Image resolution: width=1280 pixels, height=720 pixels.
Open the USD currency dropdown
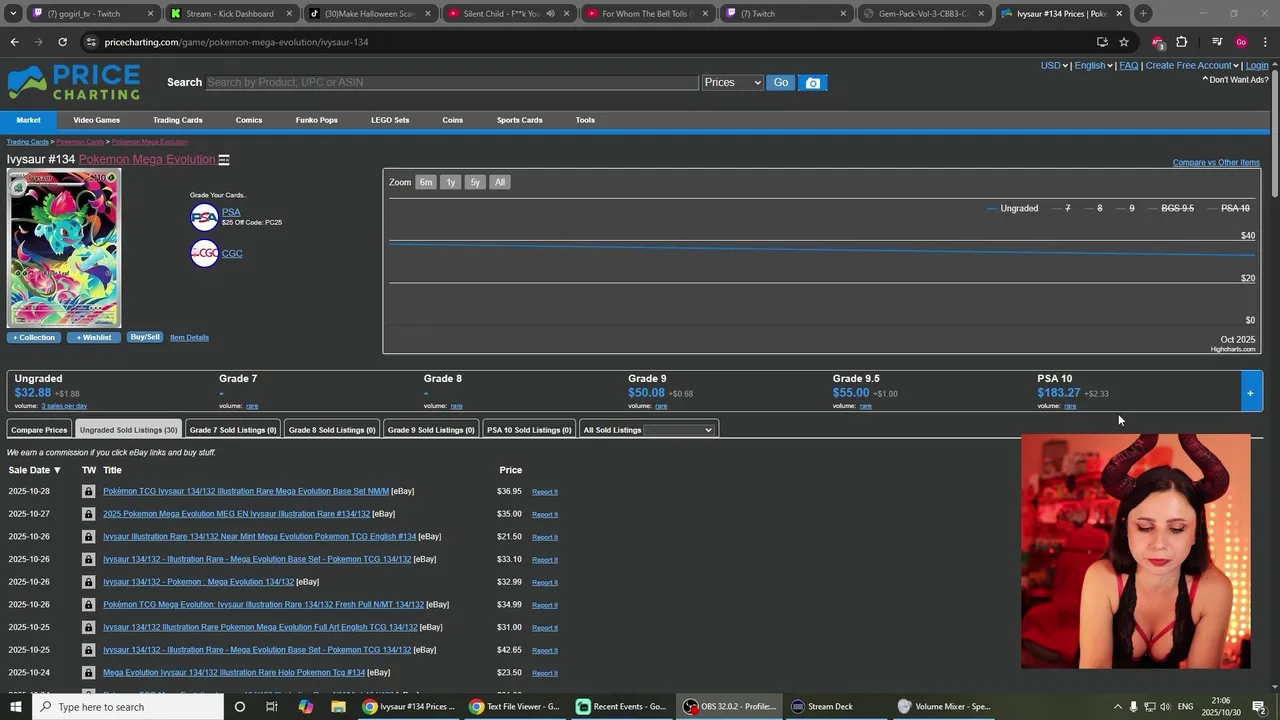(x=1053, y=65)
